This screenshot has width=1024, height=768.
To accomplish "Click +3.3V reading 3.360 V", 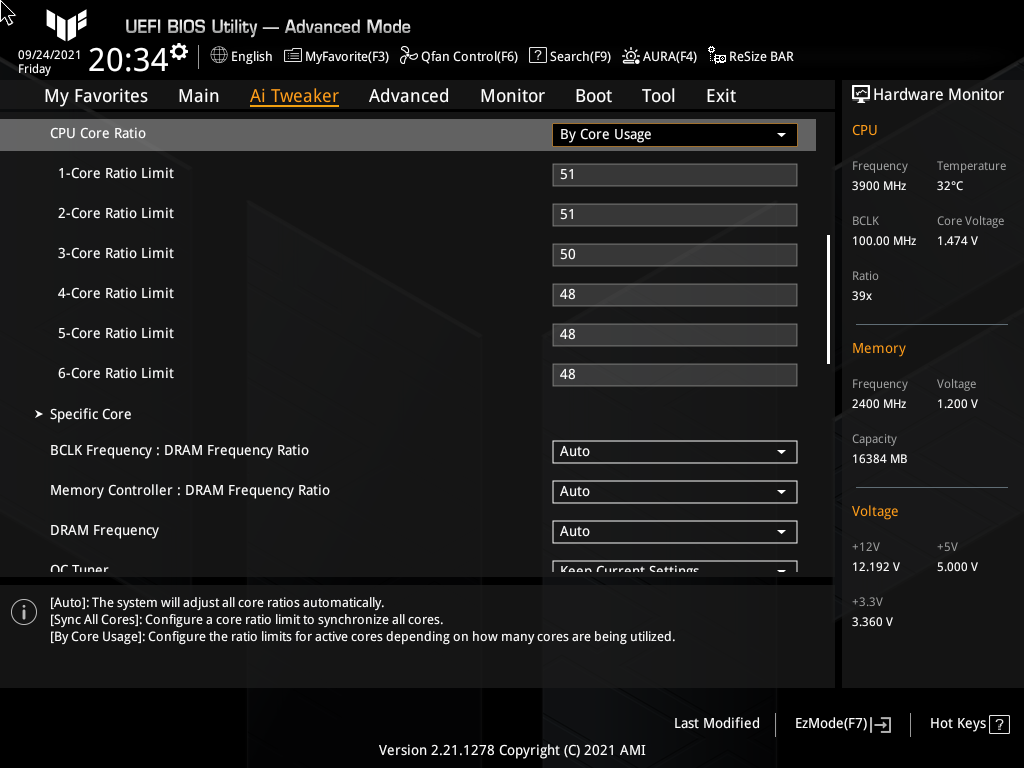I will point(872,622).
